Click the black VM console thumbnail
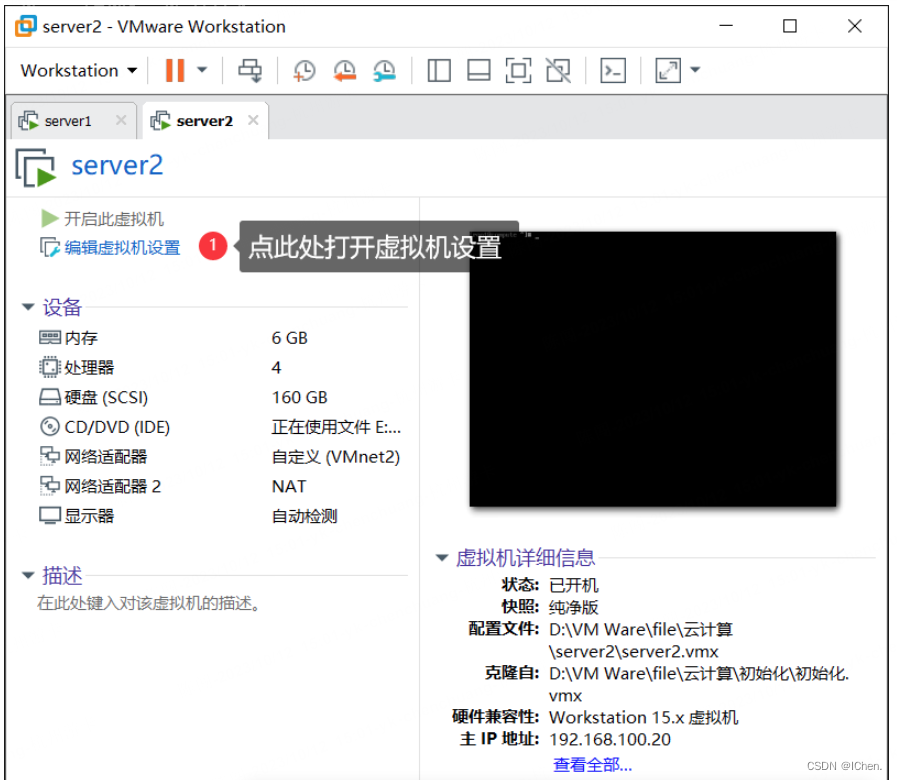 653,369
